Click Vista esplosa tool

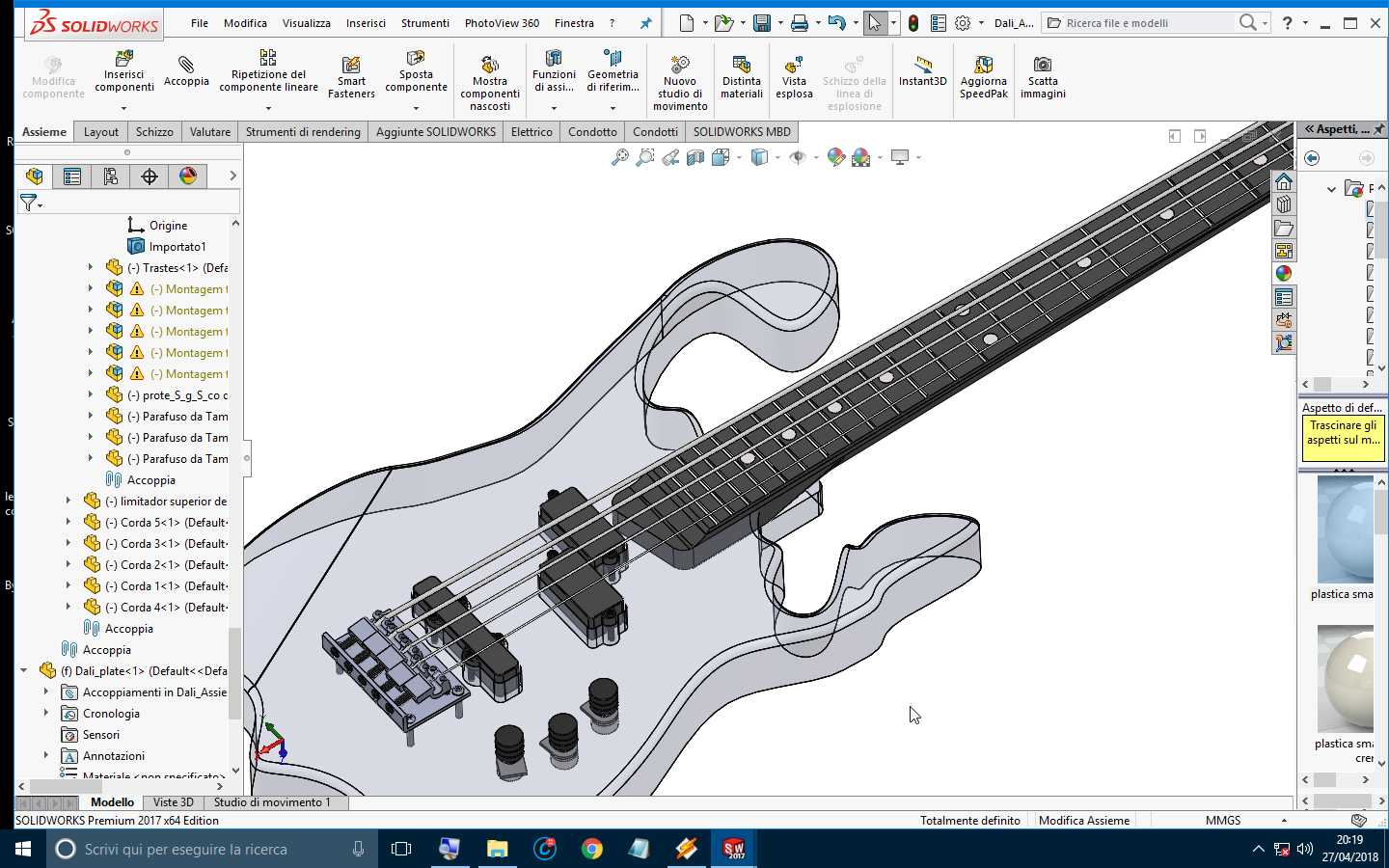pyautogui.click(x=794, y=77)
